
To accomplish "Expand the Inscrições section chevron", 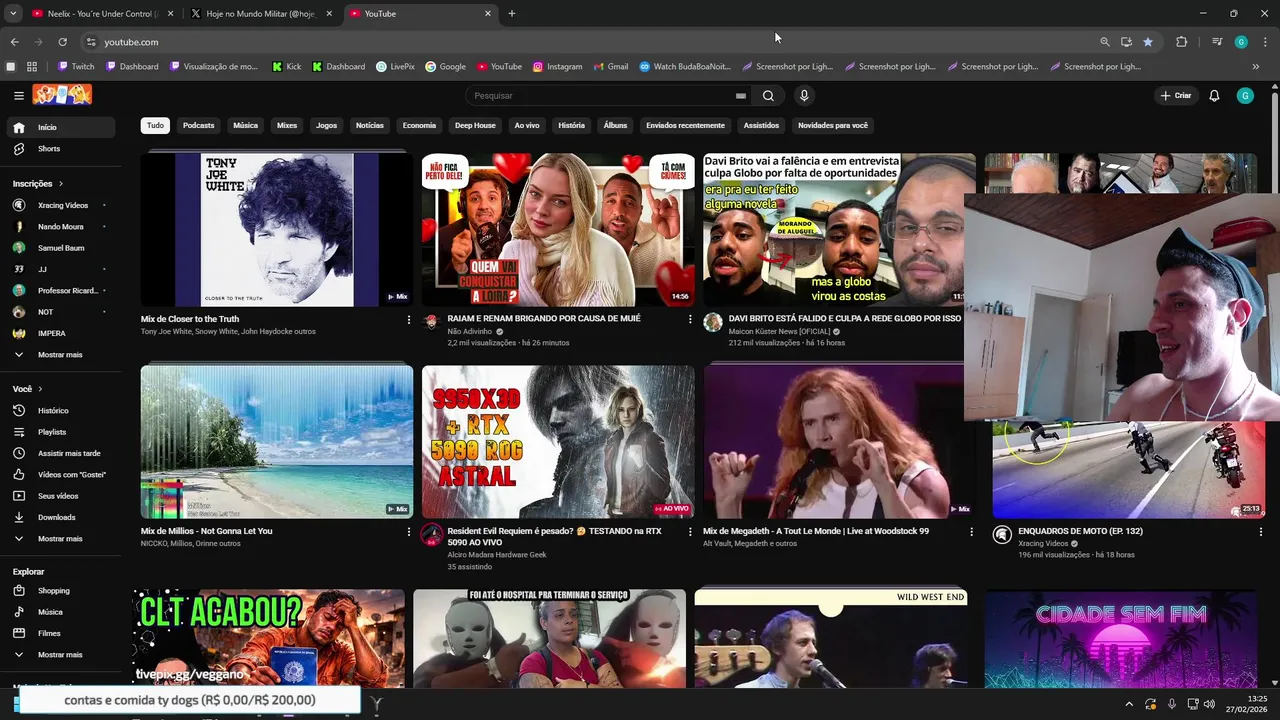I will click(x=60, y=184).
